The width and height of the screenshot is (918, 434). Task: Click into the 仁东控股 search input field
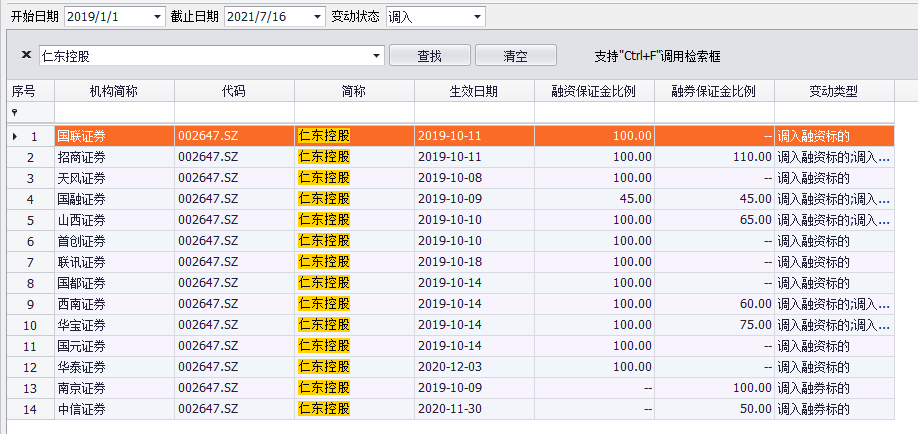(x=205, y=56)
